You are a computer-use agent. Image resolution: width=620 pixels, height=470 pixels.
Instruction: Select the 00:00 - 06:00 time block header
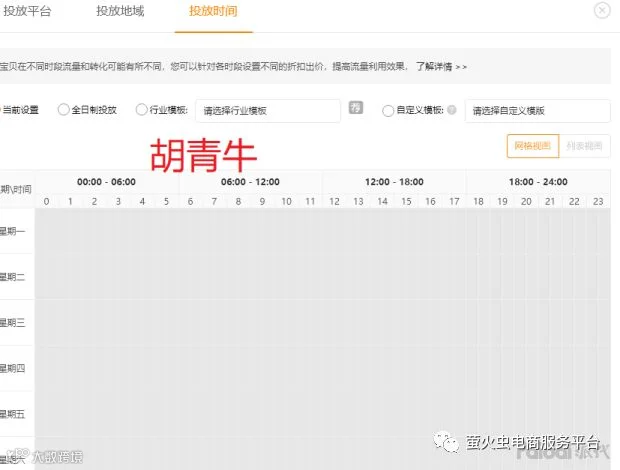[106, 182]
